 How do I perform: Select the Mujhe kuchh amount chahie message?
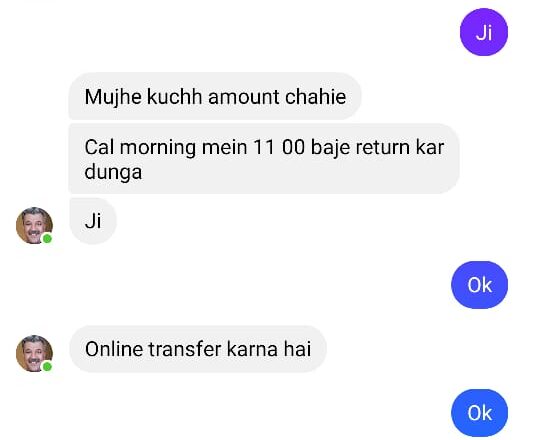click(215, 96)
